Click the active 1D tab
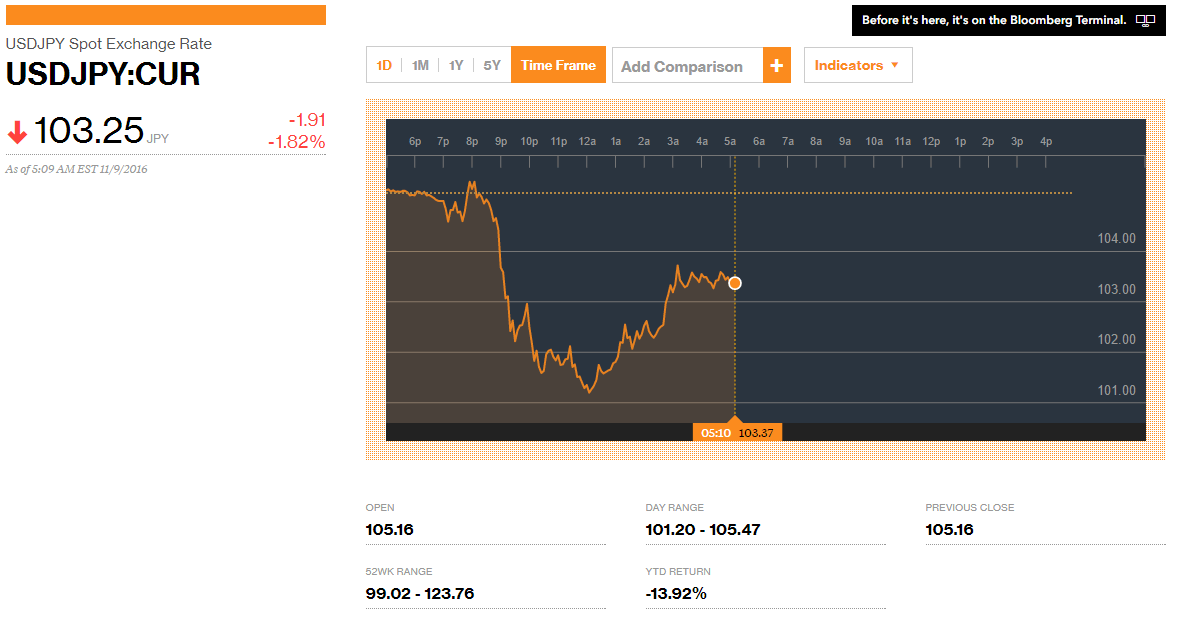Image resolution: width=1188 pixels, height=631 pixels. pyautogui.click(x=383, y=64)
